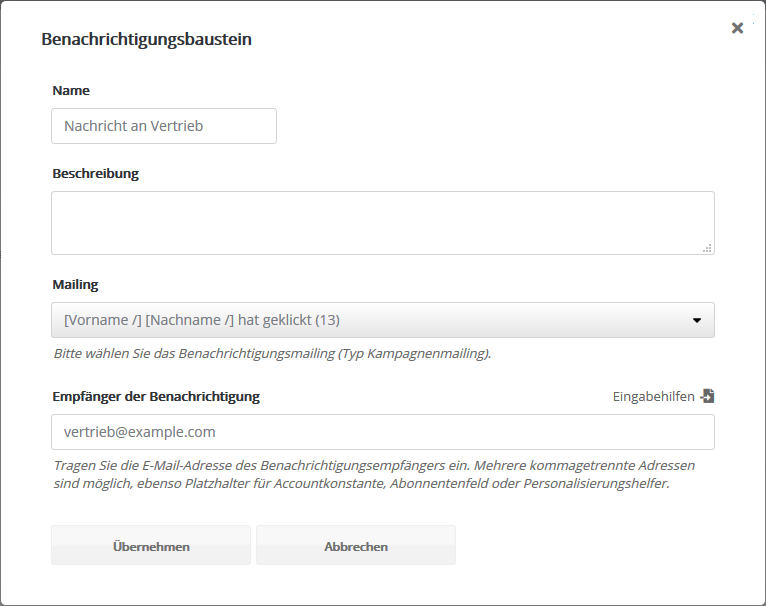Focus the Empfänger email address field
Viewport: 766px width, 606px height.
tap(382, 432)
